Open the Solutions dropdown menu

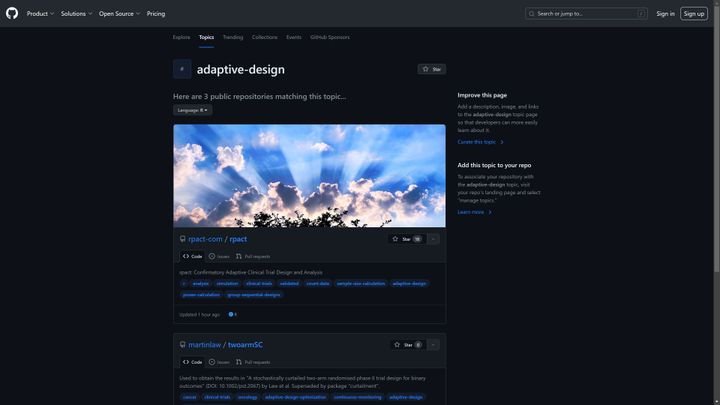pyautogui.click(x=77, y=14)
